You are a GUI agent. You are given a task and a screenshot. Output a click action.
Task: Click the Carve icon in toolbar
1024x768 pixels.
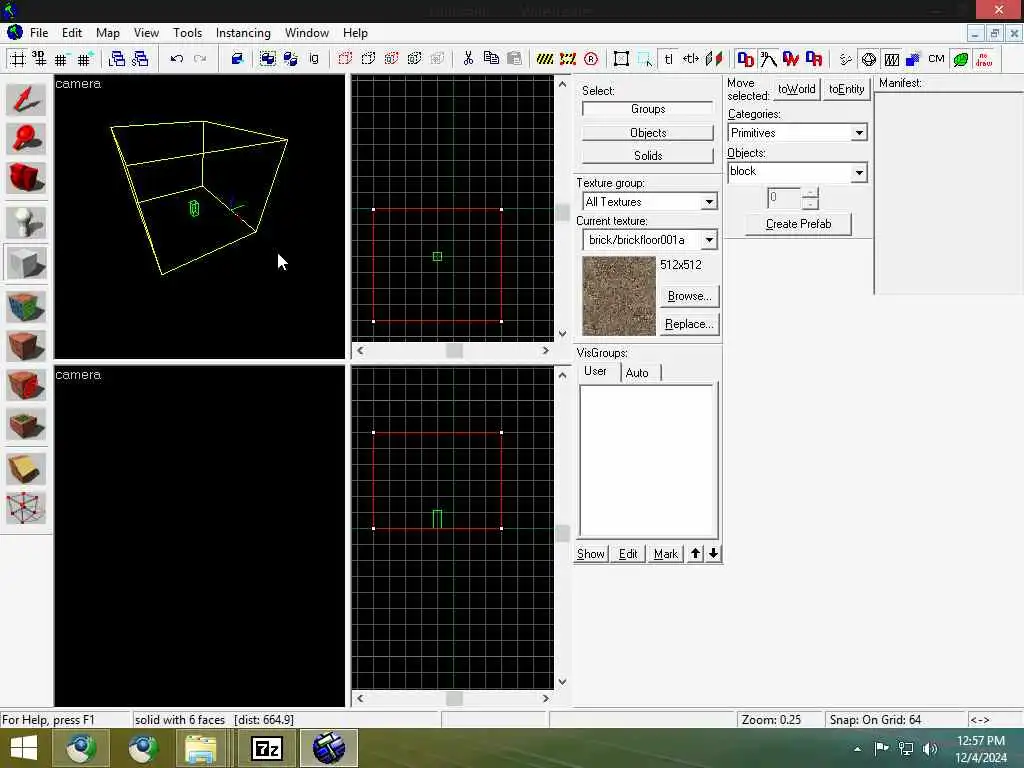click(237, 59)
